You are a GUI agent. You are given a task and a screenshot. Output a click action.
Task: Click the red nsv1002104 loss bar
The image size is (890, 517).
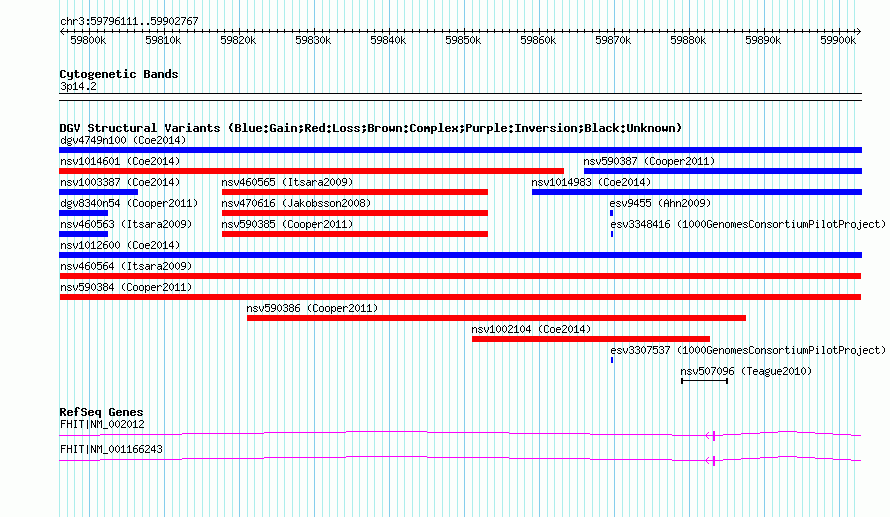click(x=591, y=339)
